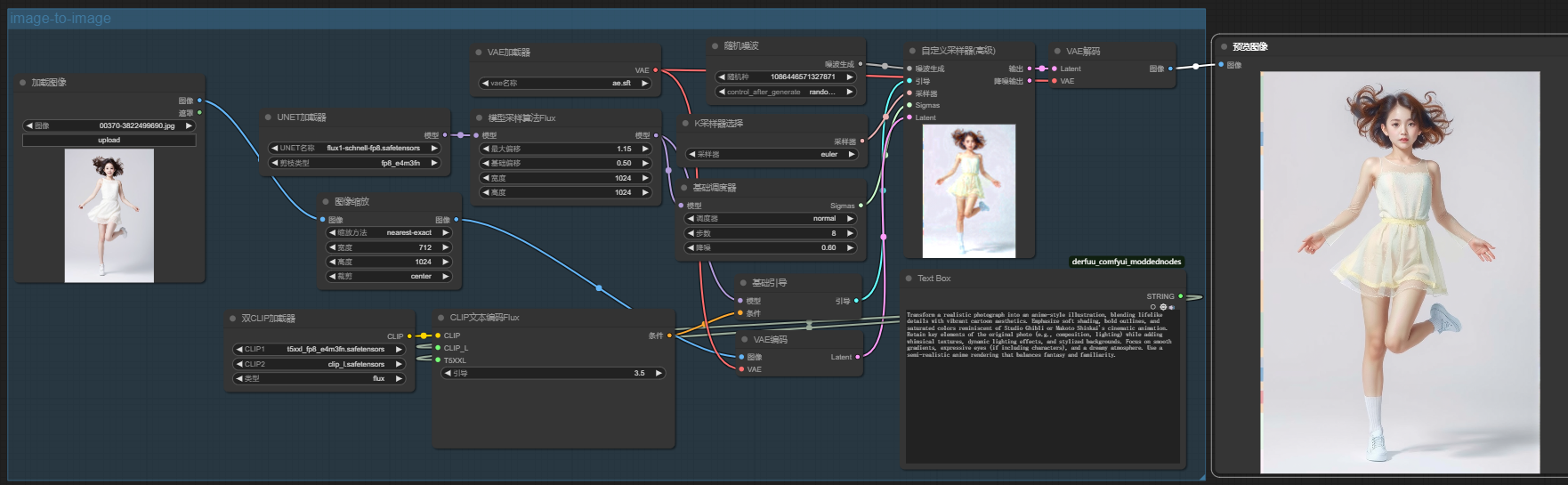Image resolution: width=1568 pixels, height=485 pixels.
Task: Click the 降噪 0.60 value slider
Action: (x=771, y=247)
